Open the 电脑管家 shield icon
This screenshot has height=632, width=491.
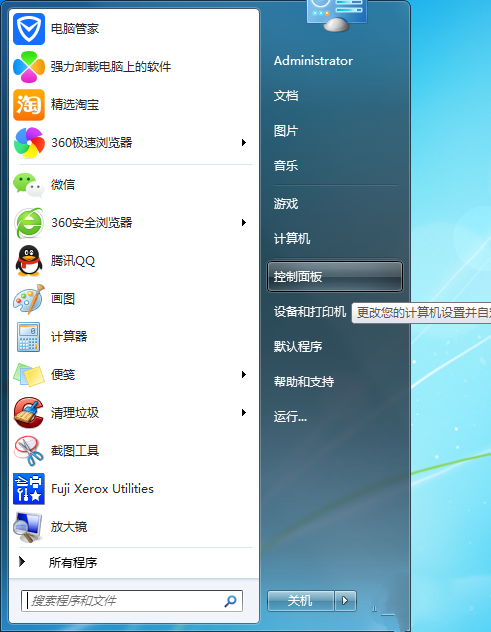point(29,29)
